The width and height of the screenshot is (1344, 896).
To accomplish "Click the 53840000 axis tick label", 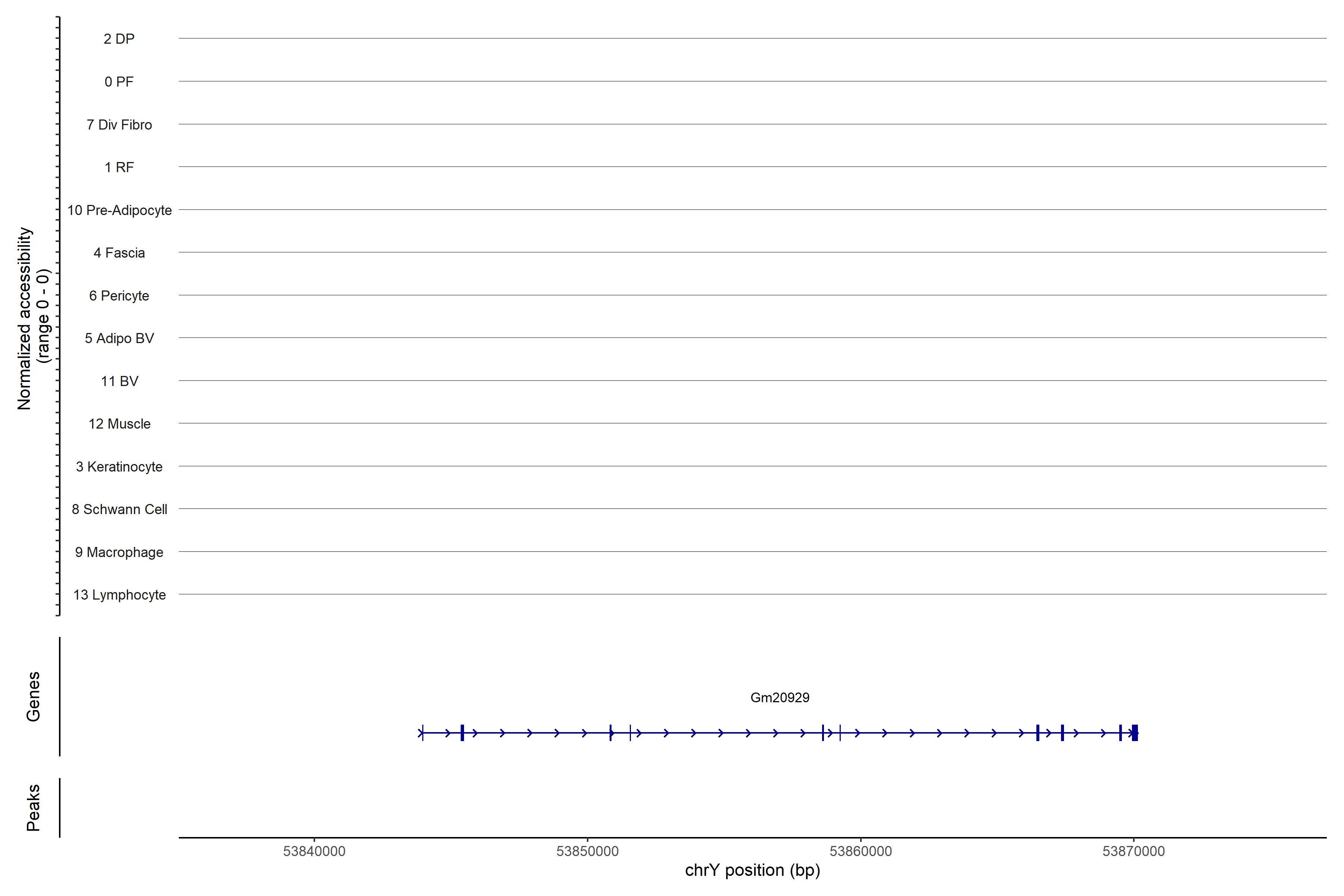I will [314, 851].
